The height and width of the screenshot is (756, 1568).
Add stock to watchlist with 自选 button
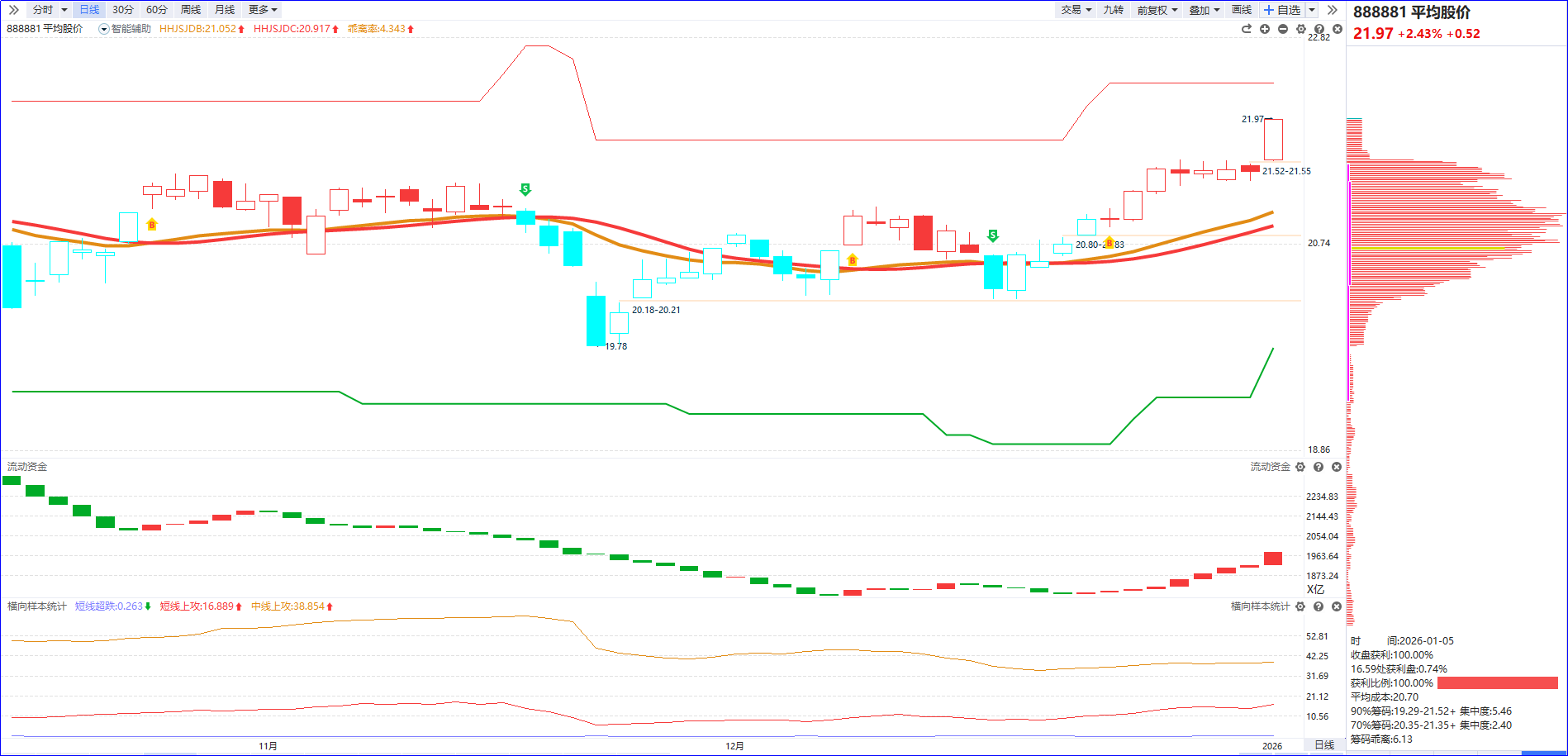1282,10
